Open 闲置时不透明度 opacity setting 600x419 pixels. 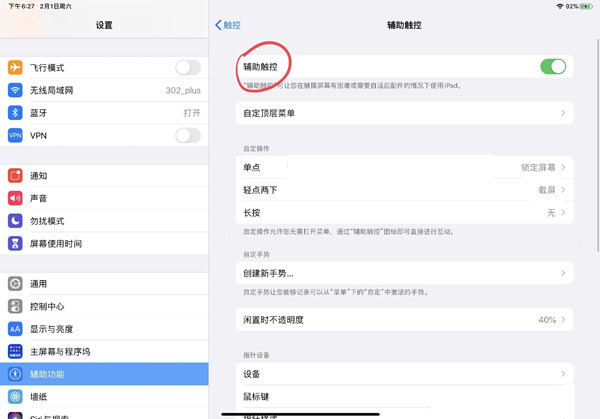(x=404, y=320)
